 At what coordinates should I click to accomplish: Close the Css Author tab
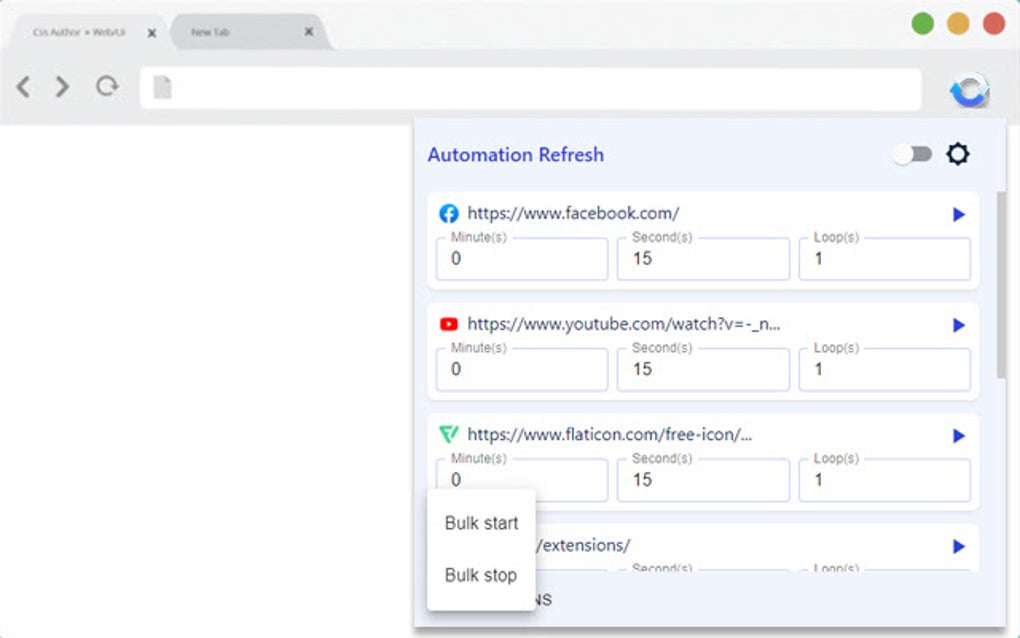(x=152, y=33)
